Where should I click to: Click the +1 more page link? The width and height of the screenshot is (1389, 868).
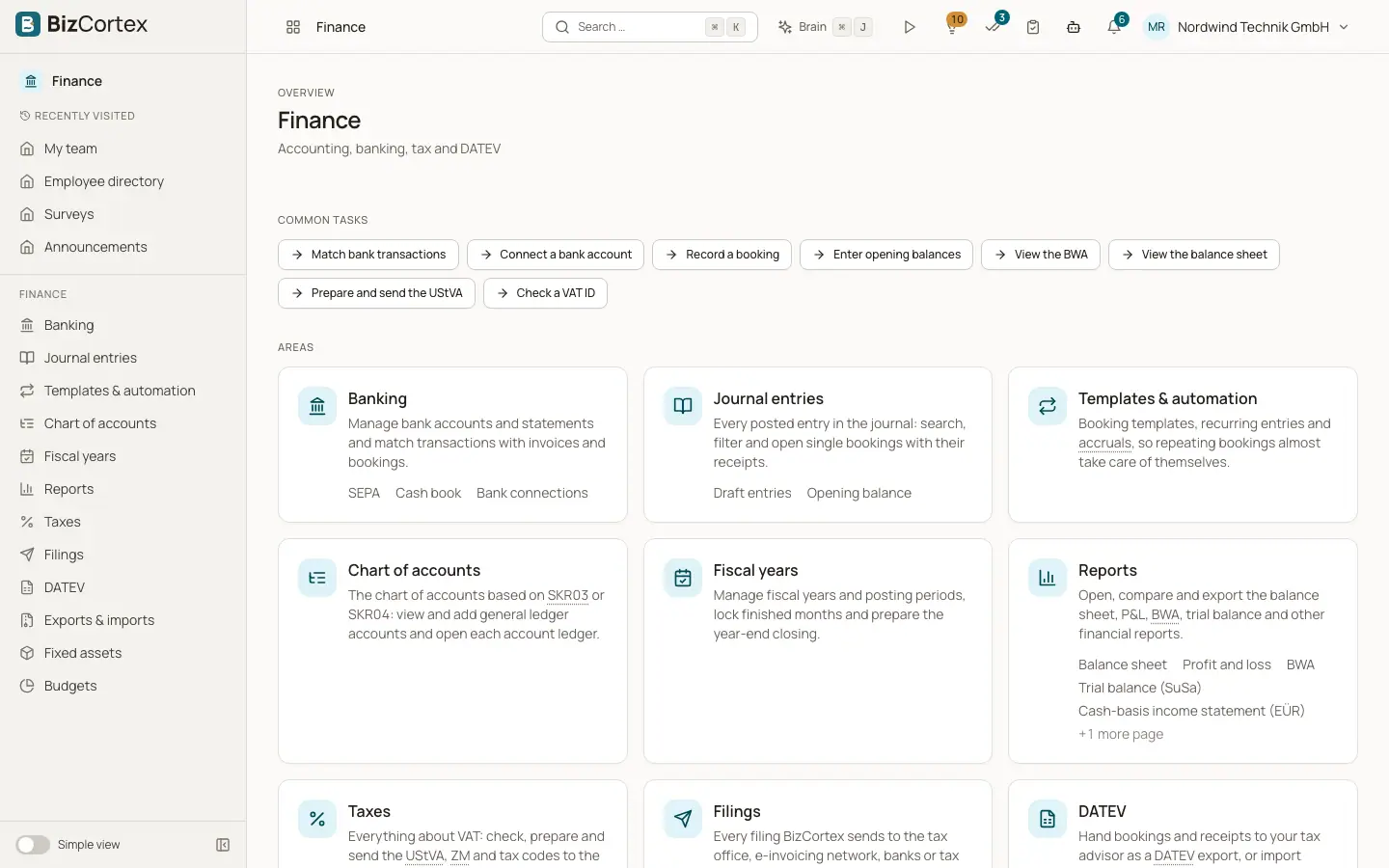coord(1121,734)
